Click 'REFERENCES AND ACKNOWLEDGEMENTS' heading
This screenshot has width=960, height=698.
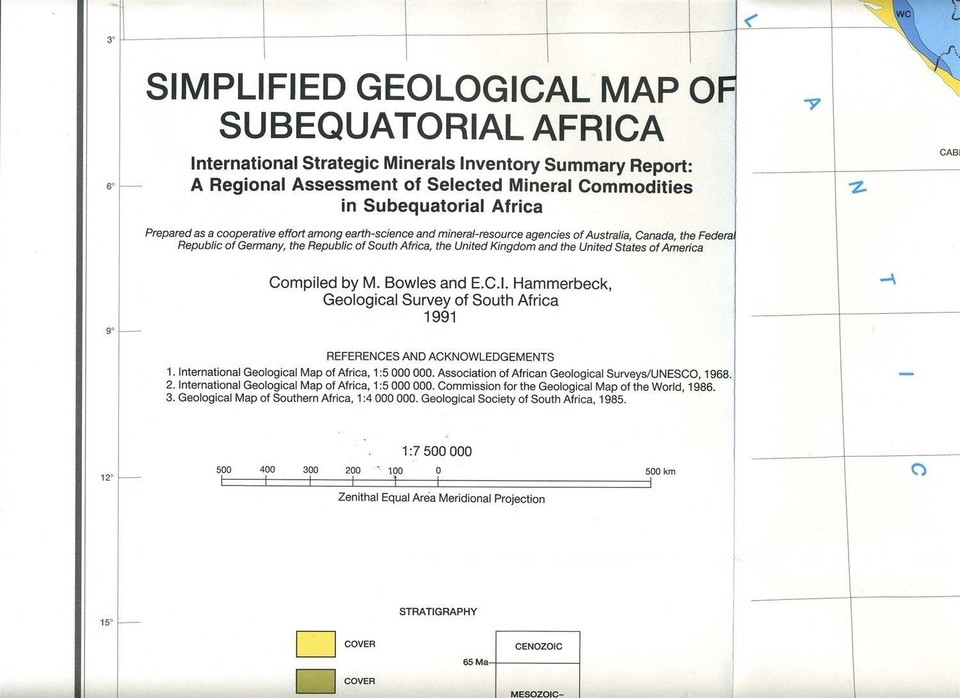(x=440, y=357)
